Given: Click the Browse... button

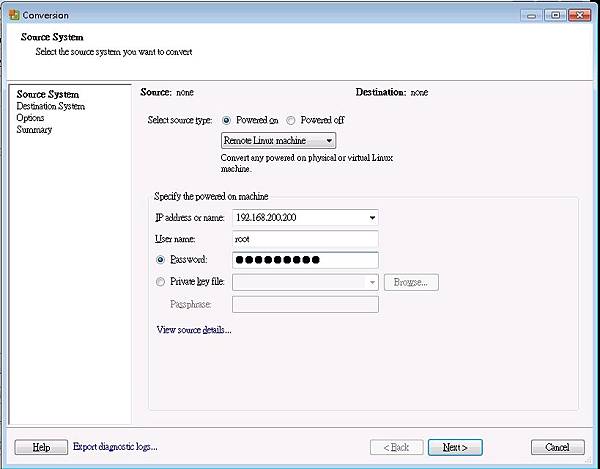Looking at the screenshot, I should 411,282.
